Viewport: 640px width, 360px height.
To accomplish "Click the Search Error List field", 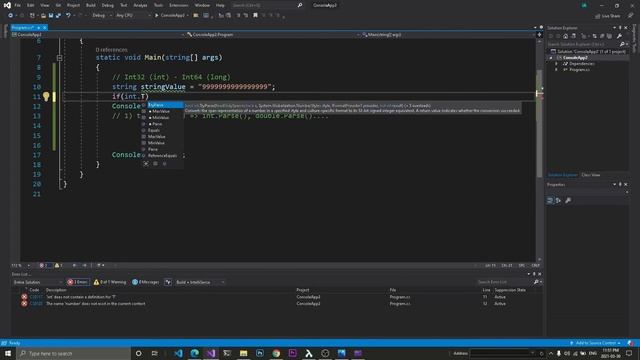I will pos(504,282).
